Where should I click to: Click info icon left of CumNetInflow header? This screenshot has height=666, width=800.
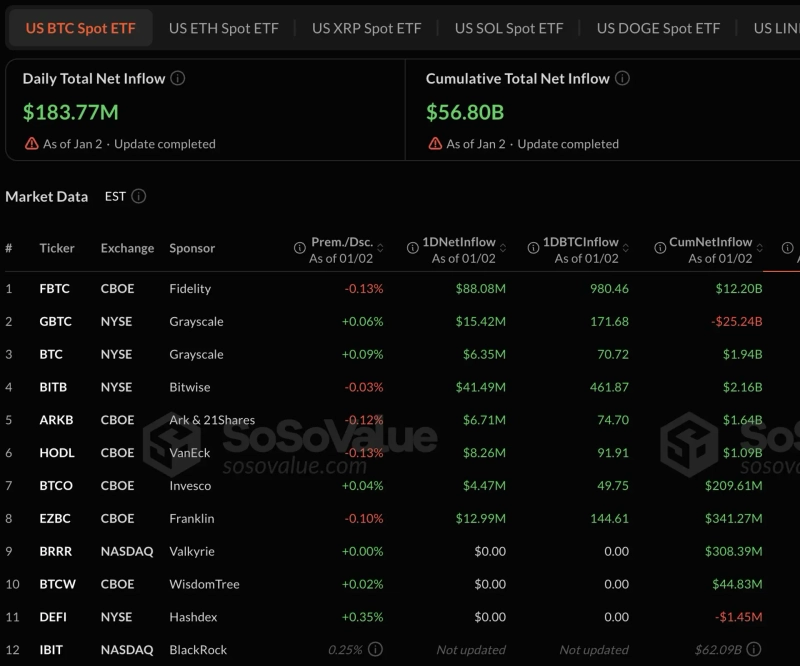click(x=659, y=248)
